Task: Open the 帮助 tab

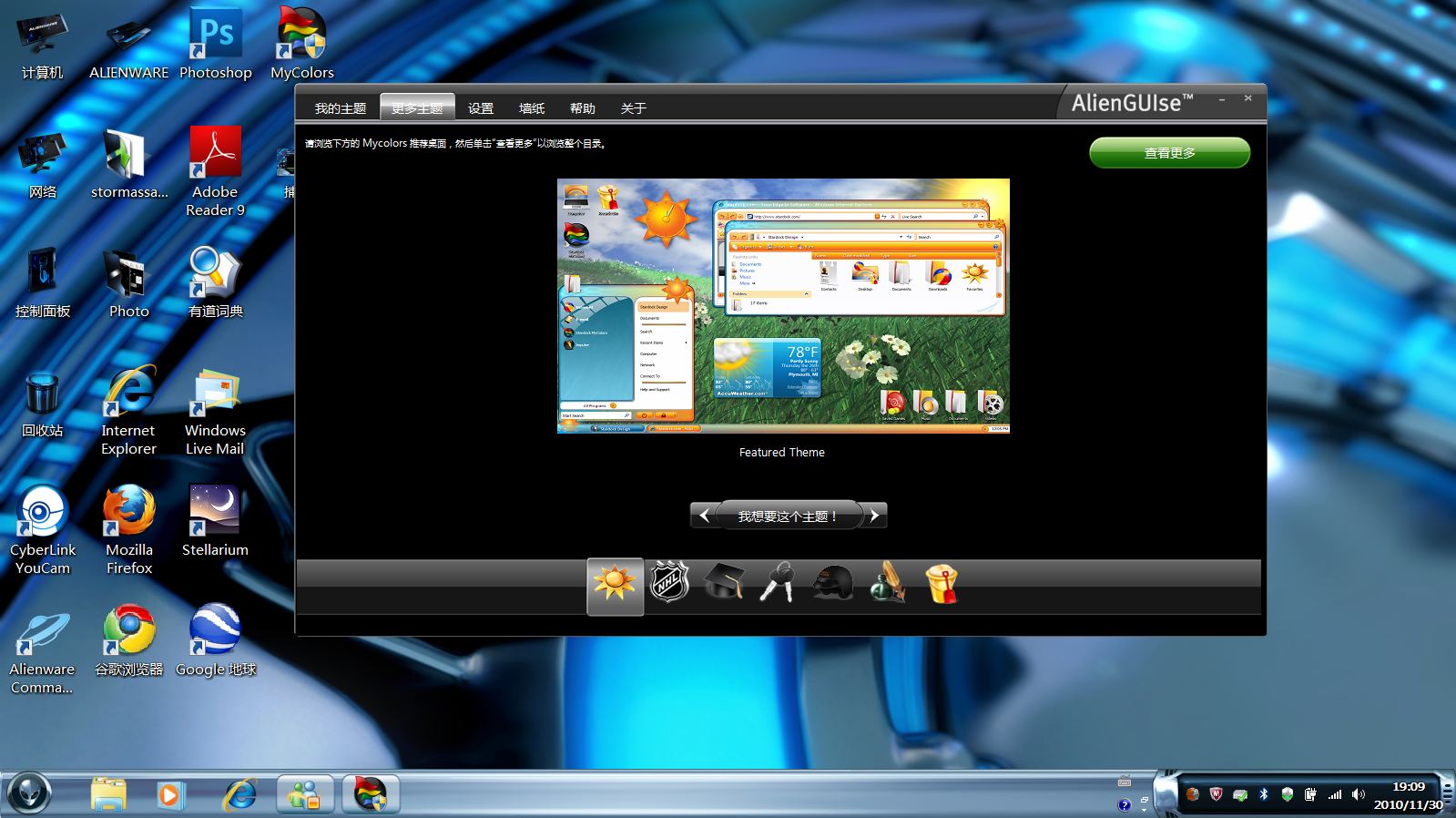Action: tap(583, 108)
